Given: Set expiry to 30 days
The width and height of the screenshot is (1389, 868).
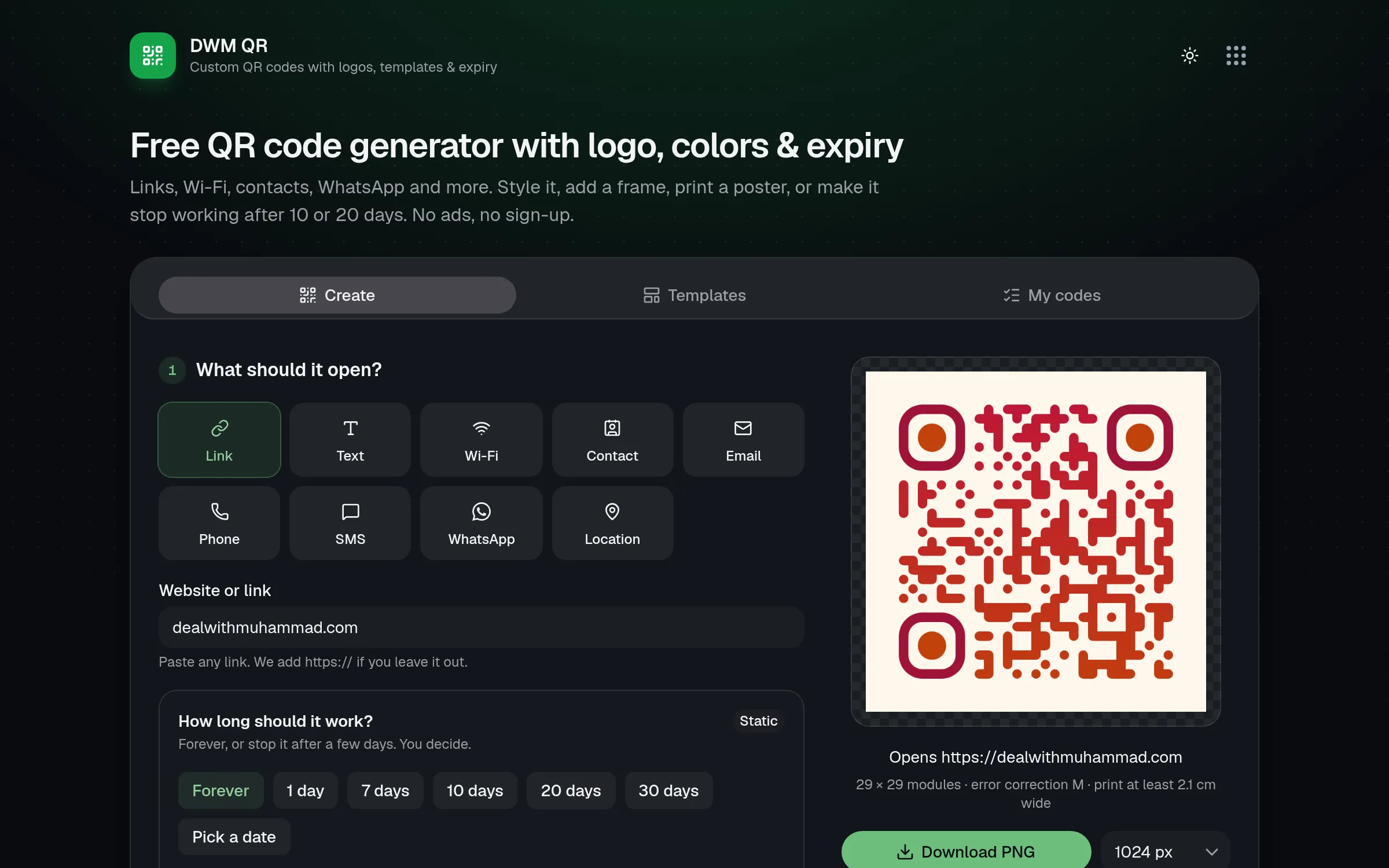Looking at the screenshot, I should [668, 790].
